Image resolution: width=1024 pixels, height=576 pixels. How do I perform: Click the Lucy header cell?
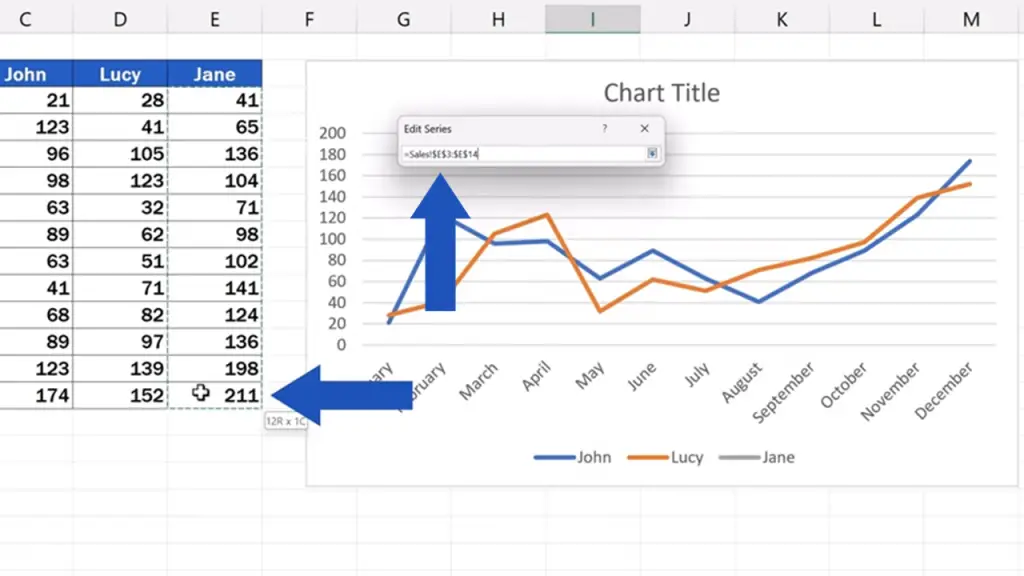(120, 74)
